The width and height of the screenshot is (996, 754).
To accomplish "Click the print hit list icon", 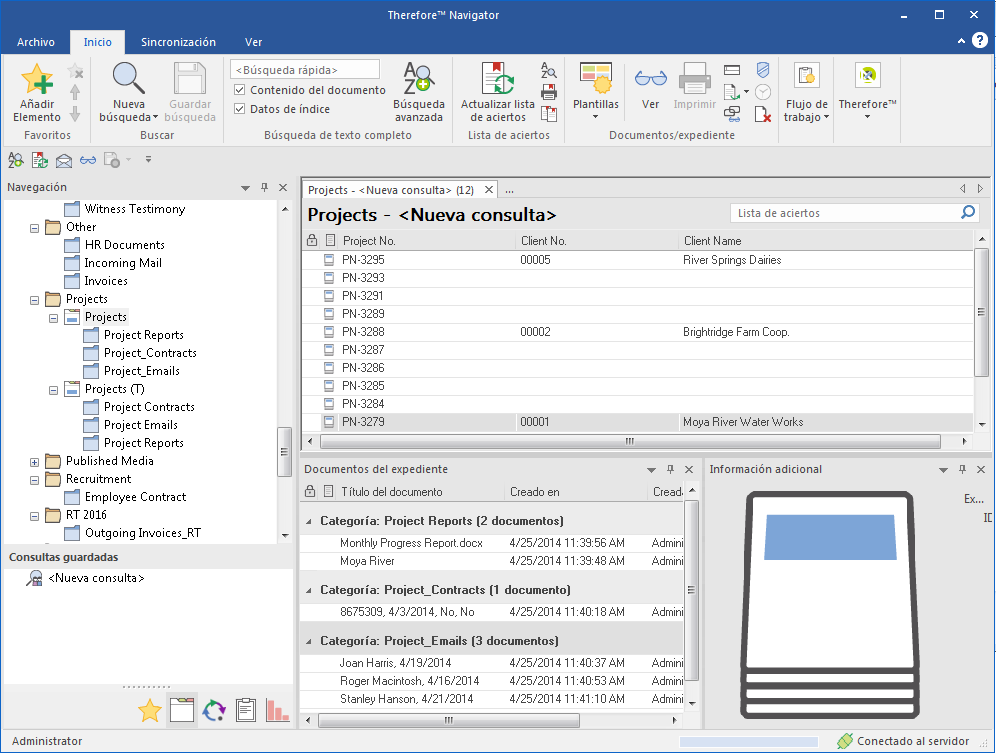I will [549, 92].
